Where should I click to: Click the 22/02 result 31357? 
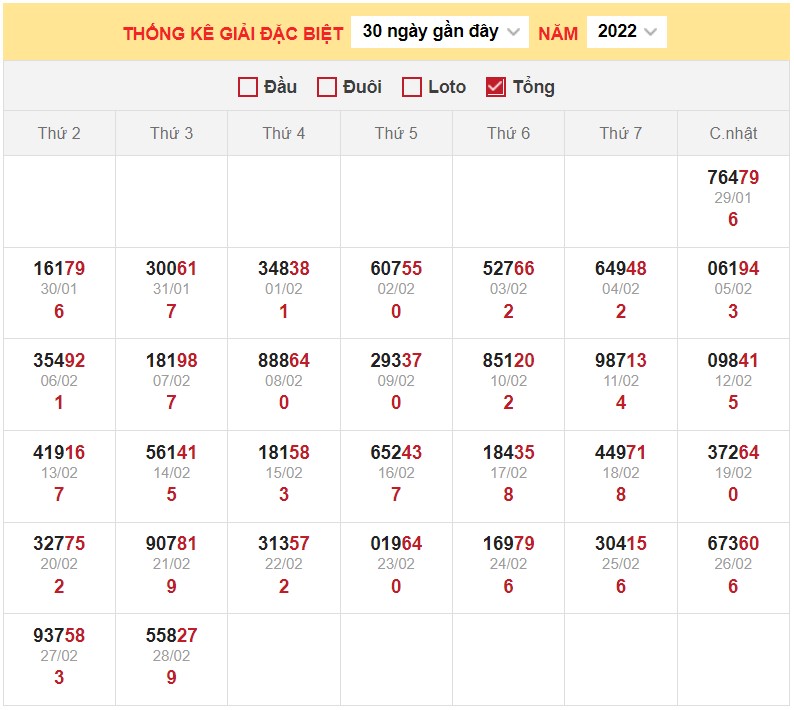point(283,544)
